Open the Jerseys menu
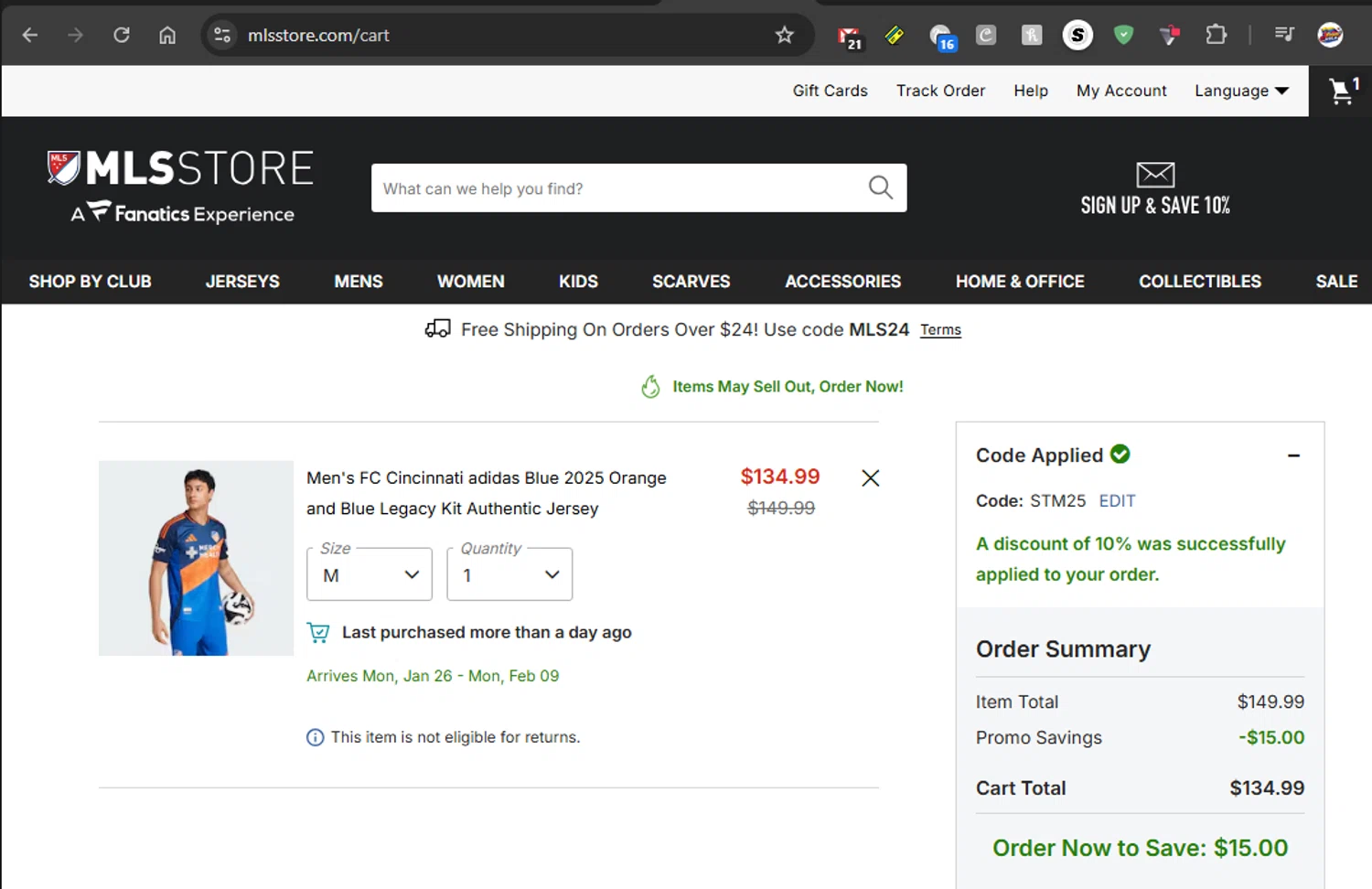The height and width of the screenshot is (889, 1372). coord(242,282)
